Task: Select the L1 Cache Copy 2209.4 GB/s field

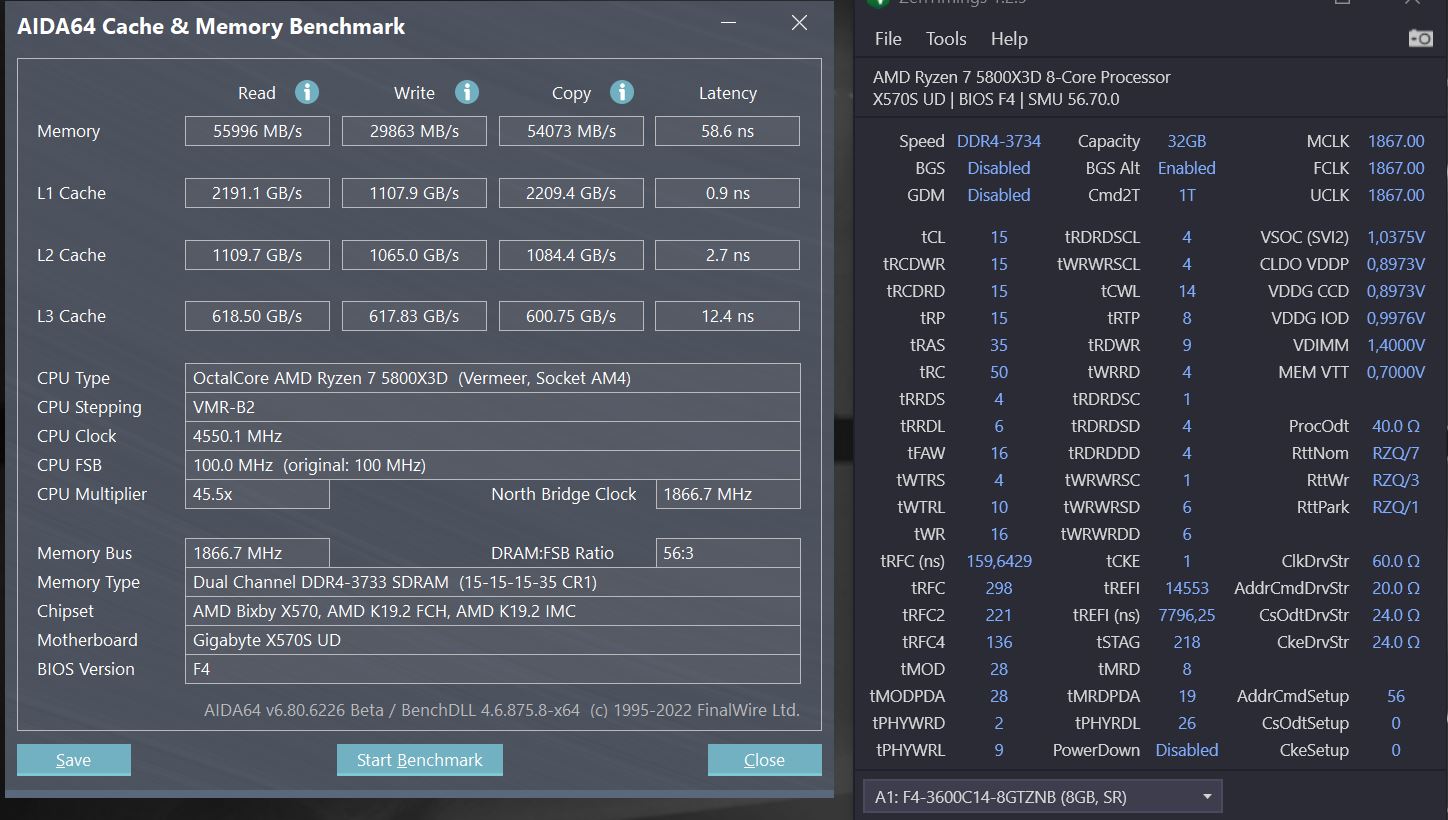Action: pos(571,193)
